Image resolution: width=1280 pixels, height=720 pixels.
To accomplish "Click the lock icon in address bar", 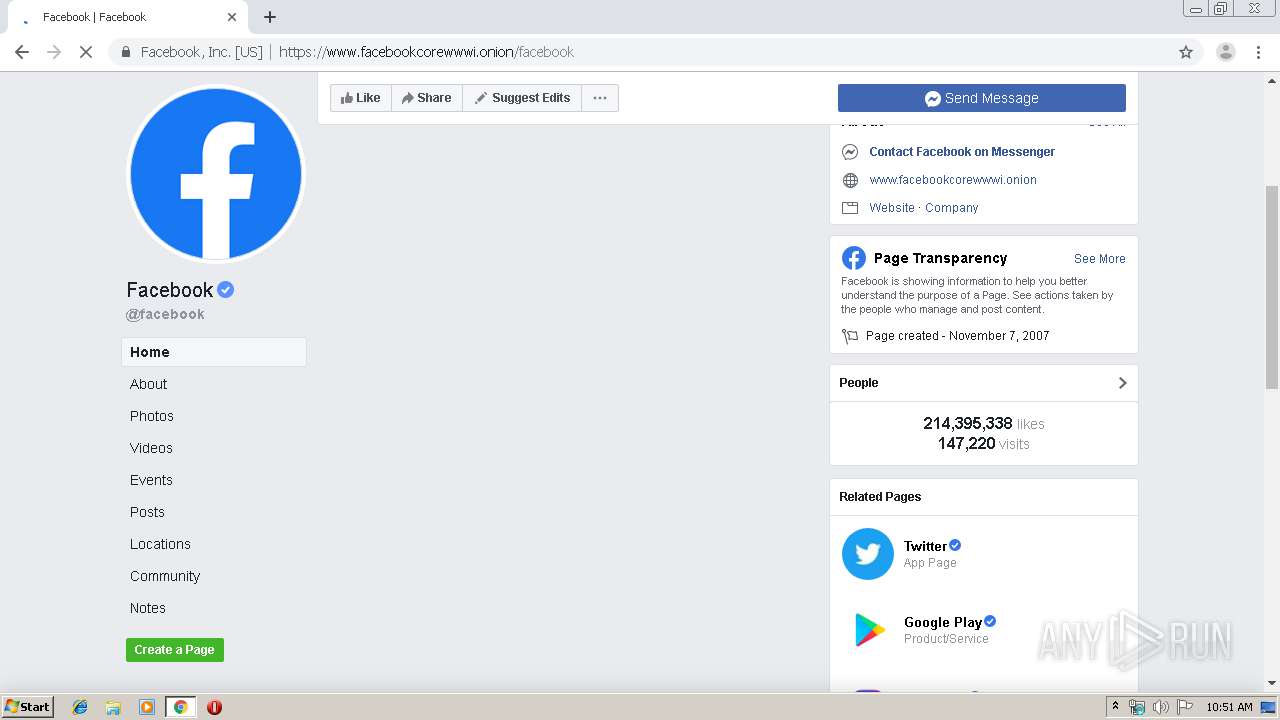I will click(126, 52).
